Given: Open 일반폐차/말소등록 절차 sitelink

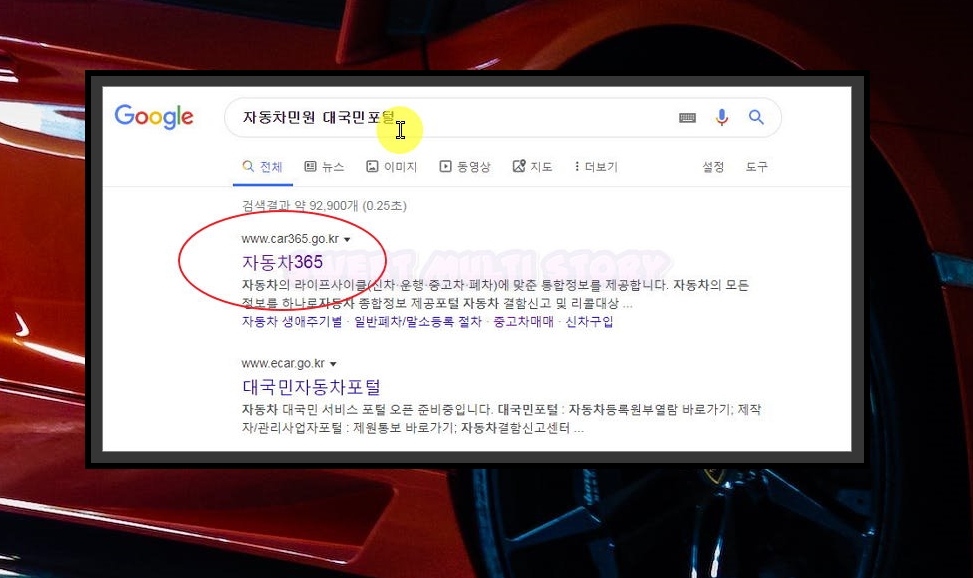Looking at the screenshot, I should (418, 322).
